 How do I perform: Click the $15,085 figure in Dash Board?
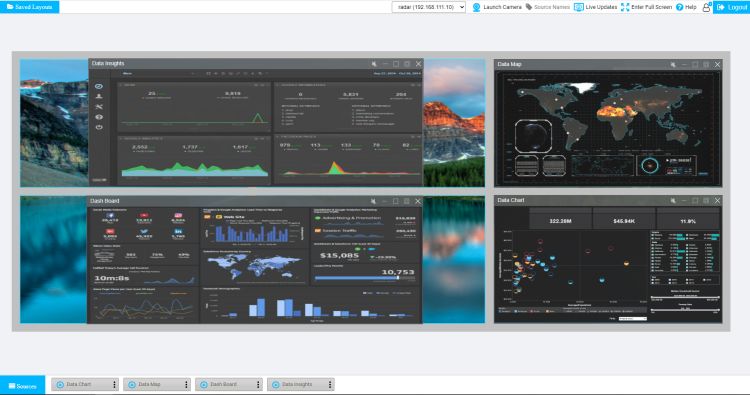tap(339, 255)
